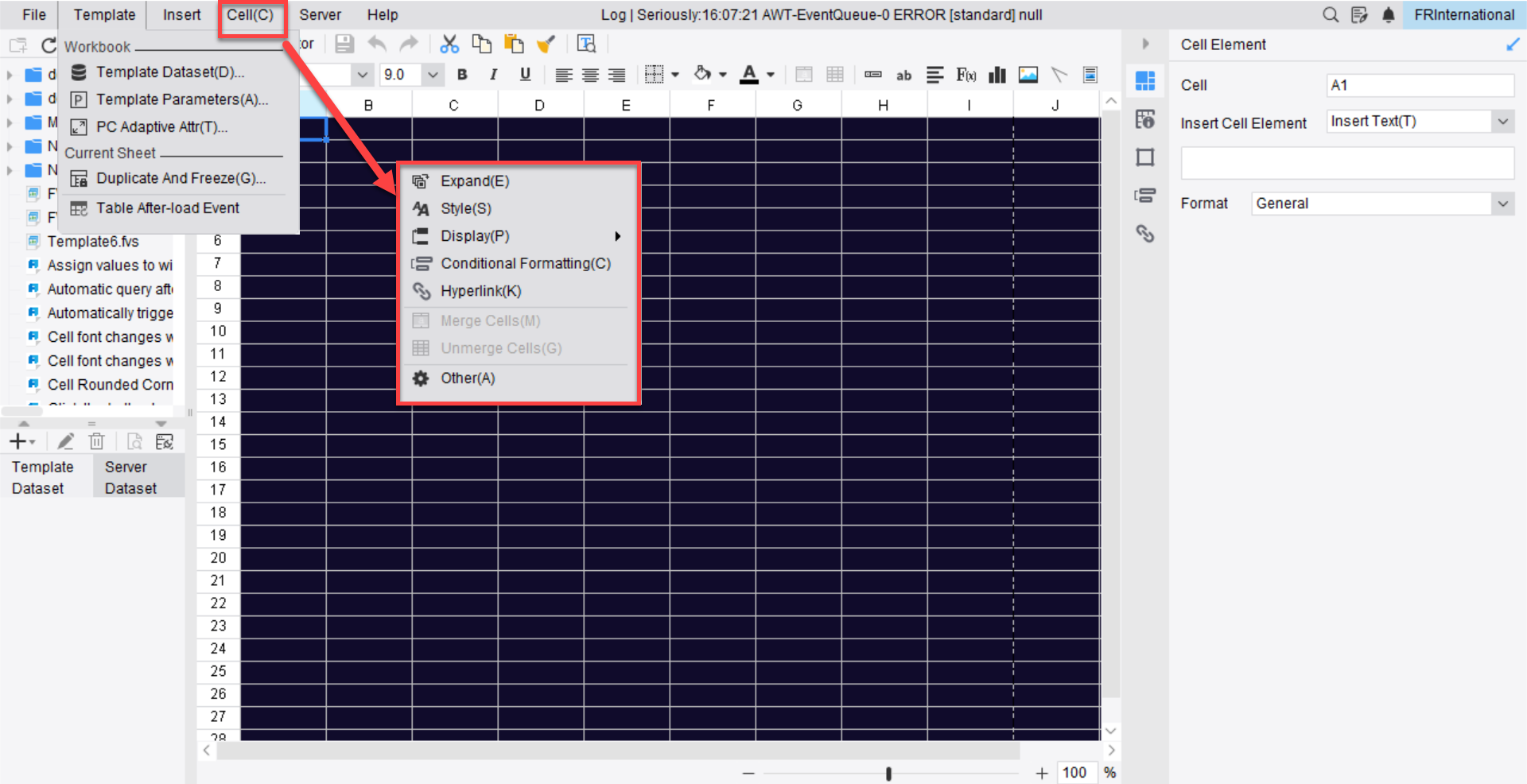Click the Cell address field showing A1
This screenshot has width=1527, height=784.
[1420, 85]
